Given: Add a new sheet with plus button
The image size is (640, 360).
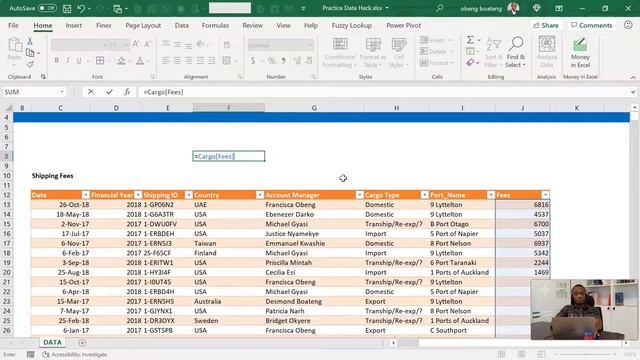Looking at the screenshot, I should point(82,343).
